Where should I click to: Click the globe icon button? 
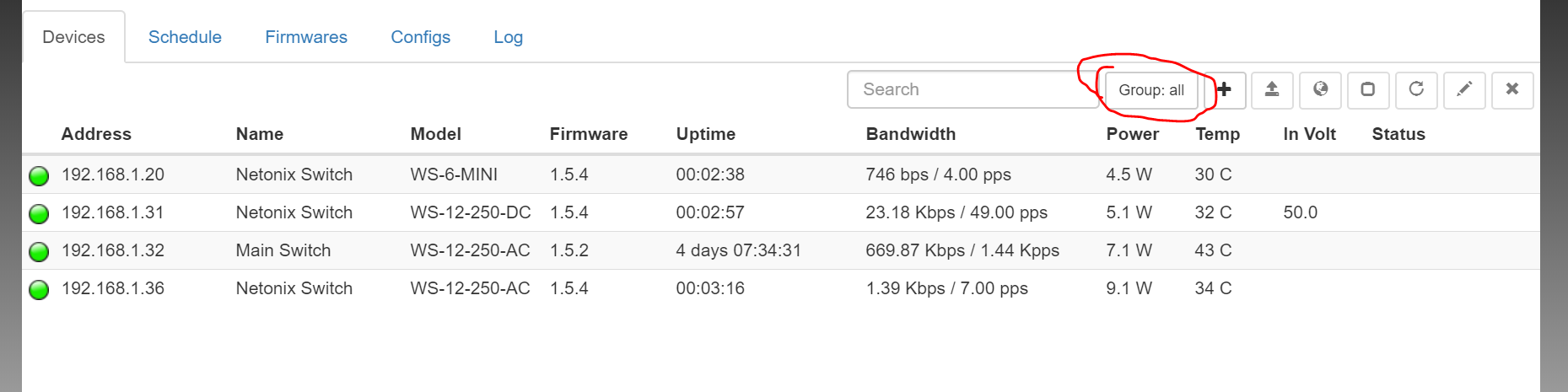tap(1320, 89)
